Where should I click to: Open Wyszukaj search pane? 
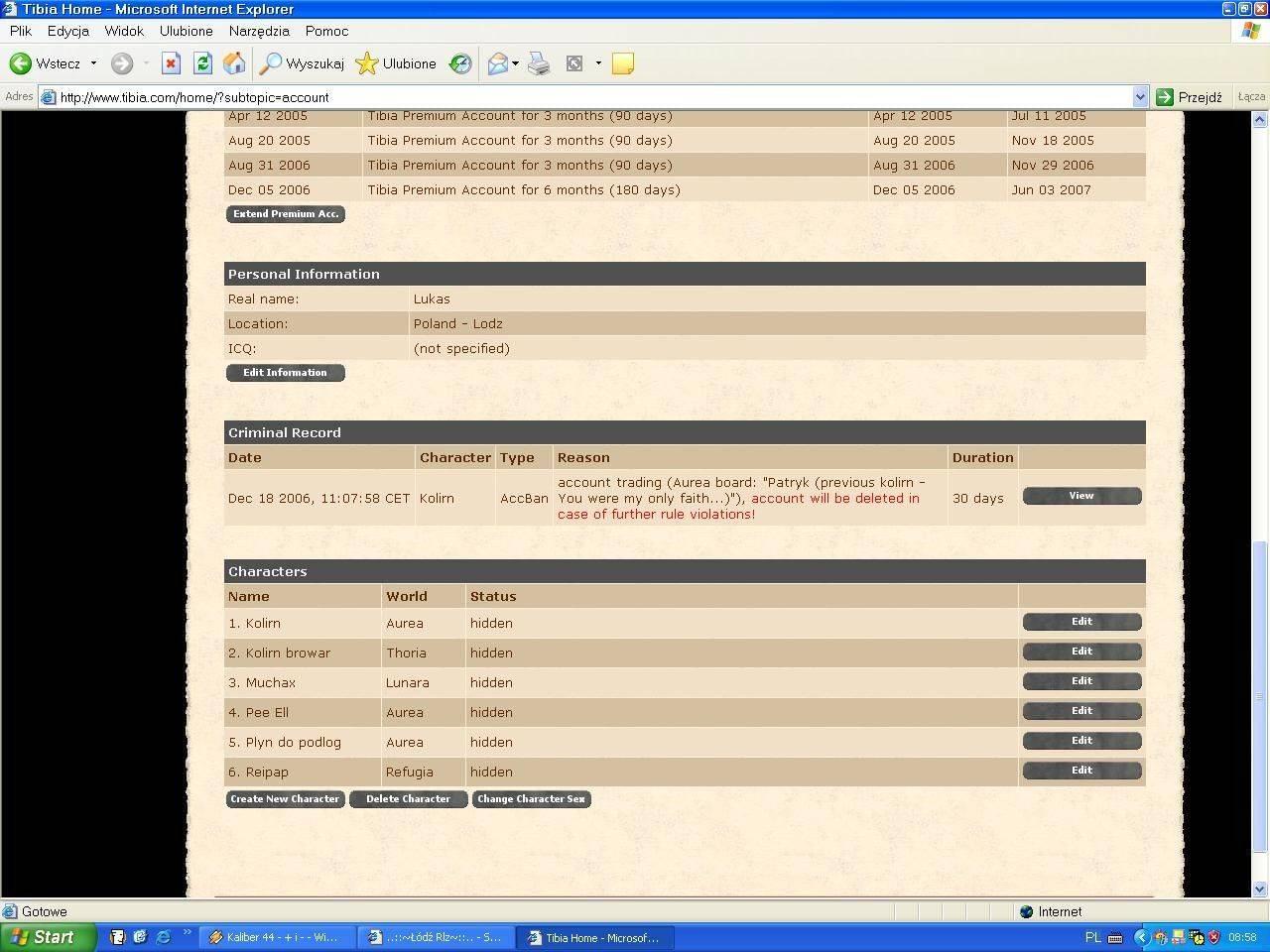pyautogui.click(x=302, y=63)
